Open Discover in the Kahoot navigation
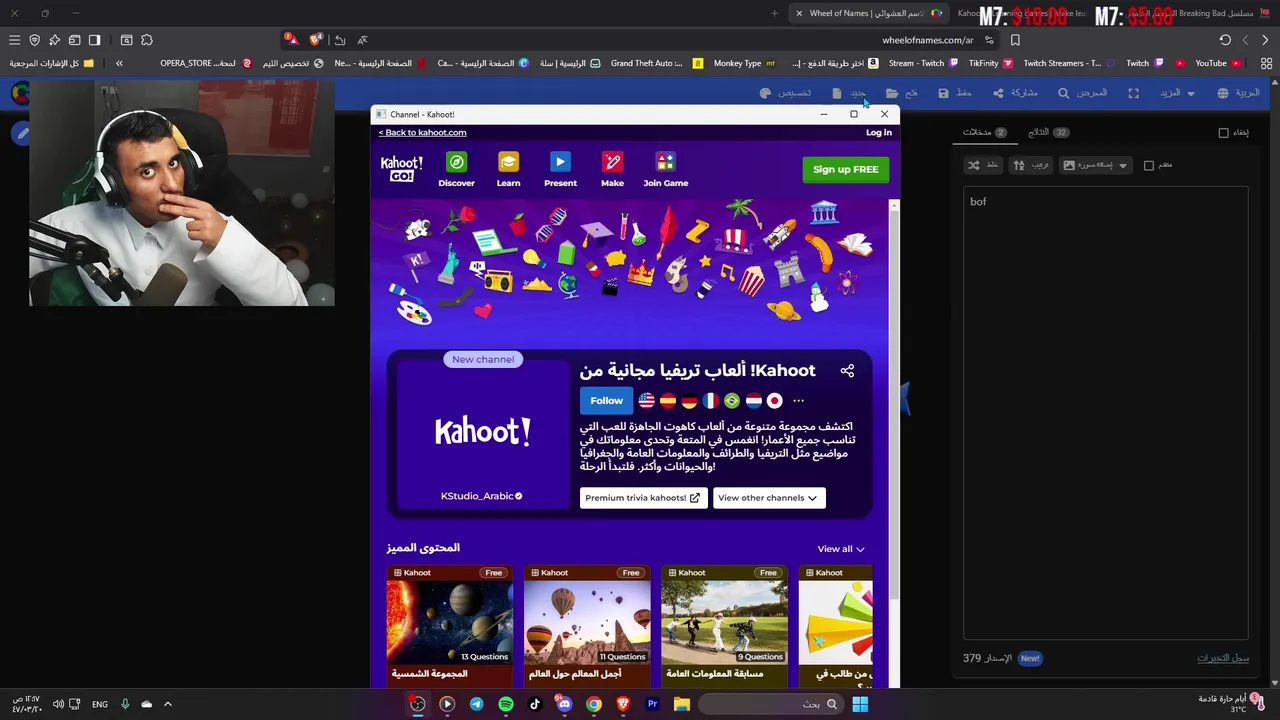This screenshot has width=1280, height=720. (x=456, y=169)
